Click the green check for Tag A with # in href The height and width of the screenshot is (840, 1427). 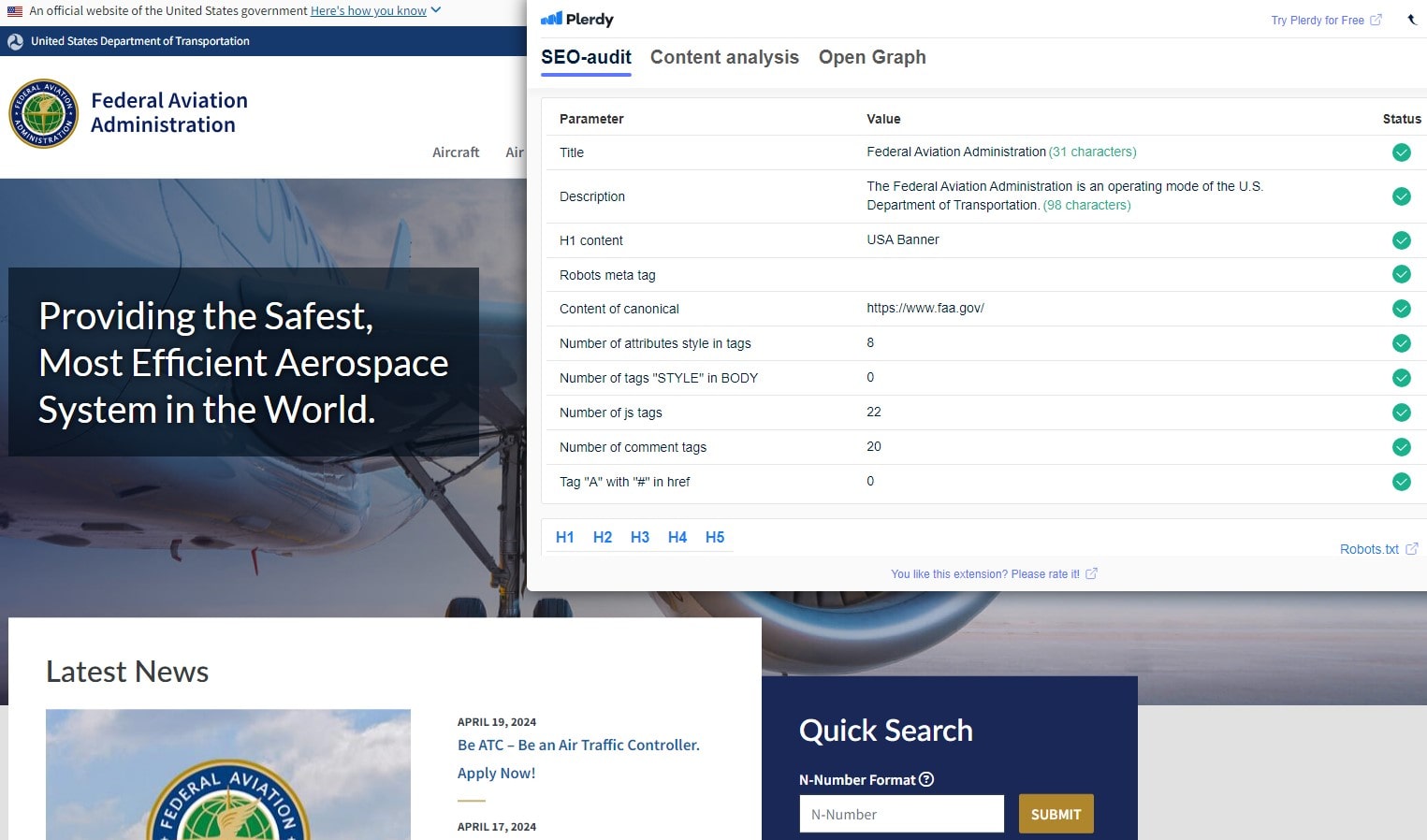click(1401, 482)
